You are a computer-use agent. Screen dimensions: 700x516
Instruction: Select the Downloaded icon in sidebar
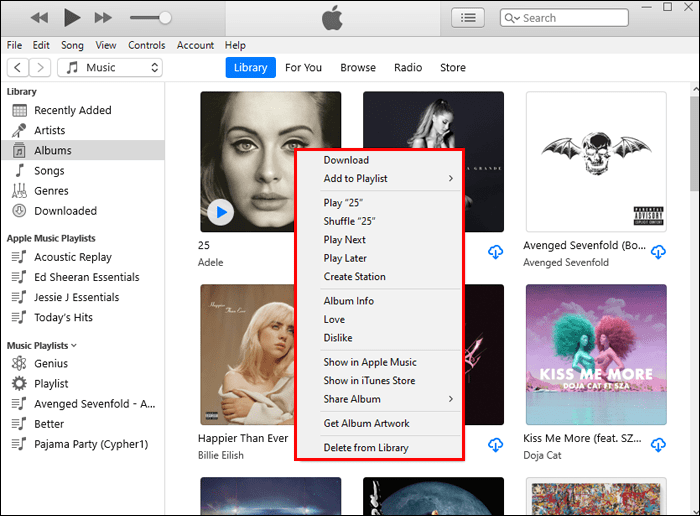[19, 211]
